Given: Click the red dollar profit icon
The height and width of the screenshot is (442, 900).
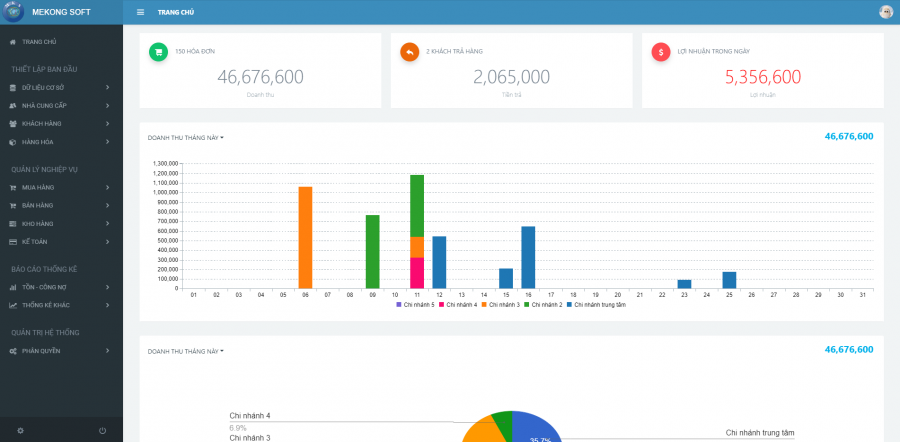Looking at the screenshot, I should (x=661, y=52).
